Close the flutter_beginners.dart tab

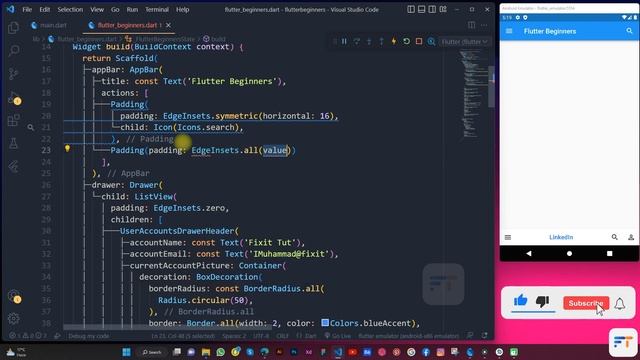point(168,25)
